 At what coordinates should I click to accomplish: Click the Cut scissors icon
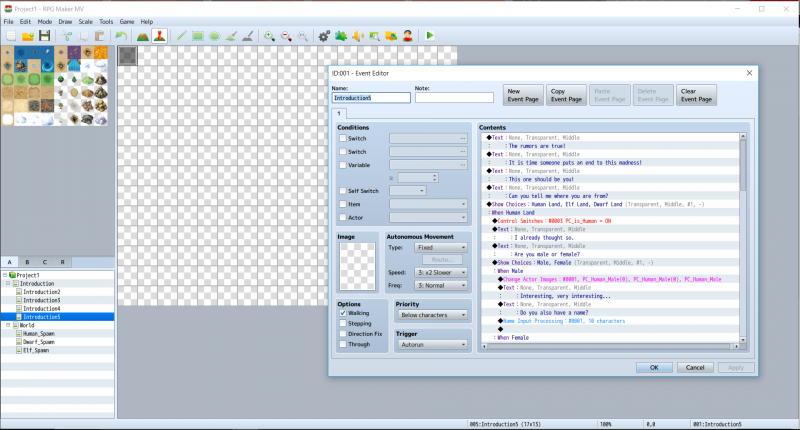(x=66, y=36)
